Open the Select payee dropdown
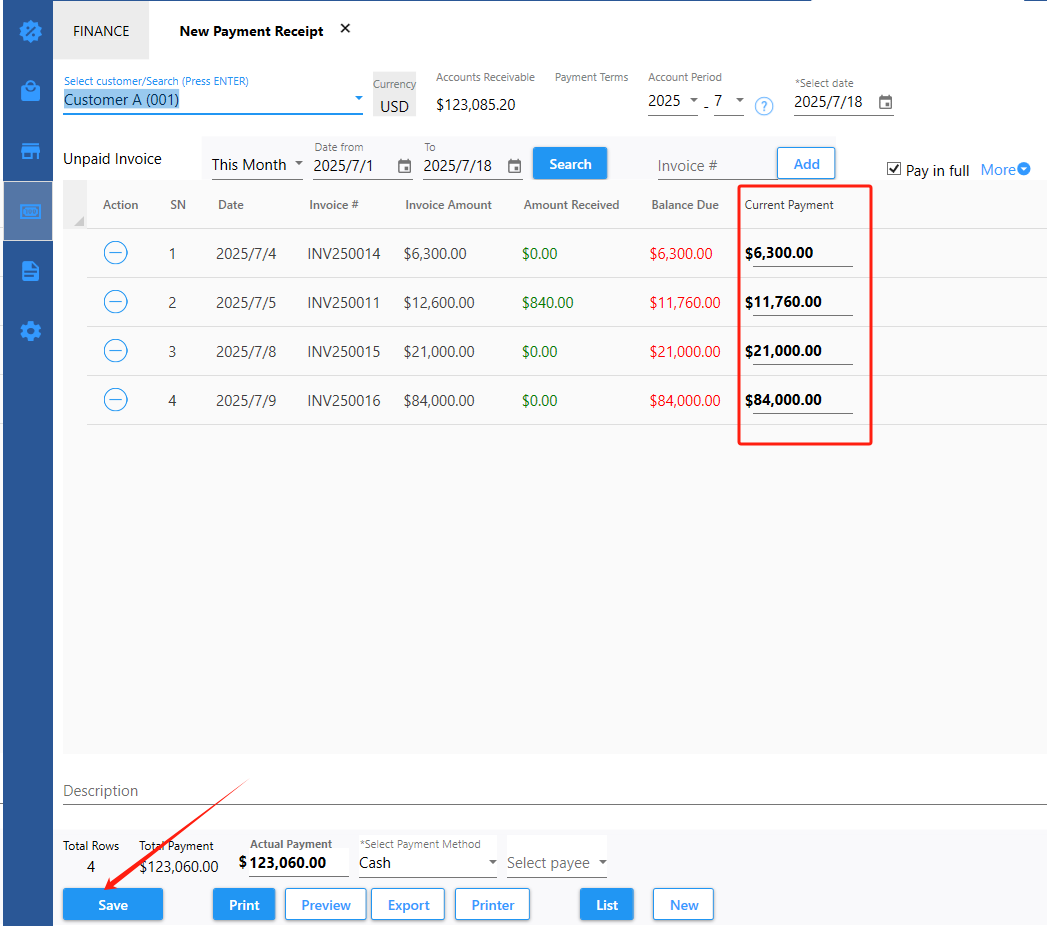Viewport: 1047px width, 926px height. click(557, 863)
